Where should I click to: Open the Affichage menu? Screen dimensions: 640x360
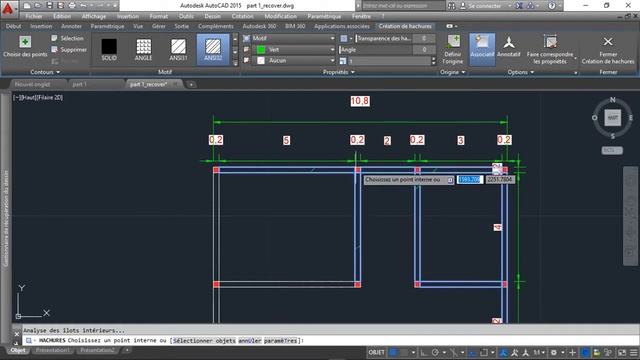coord(93,16)
